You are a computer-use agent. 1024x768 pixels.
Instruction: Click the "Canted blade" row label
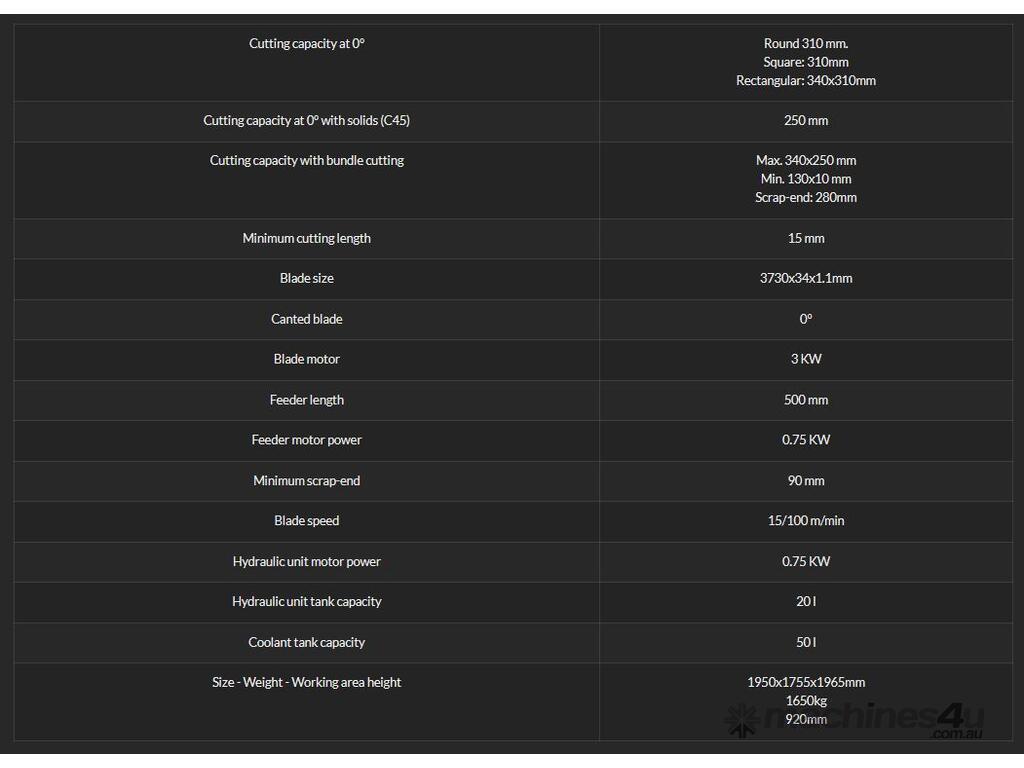click(306, 319)
